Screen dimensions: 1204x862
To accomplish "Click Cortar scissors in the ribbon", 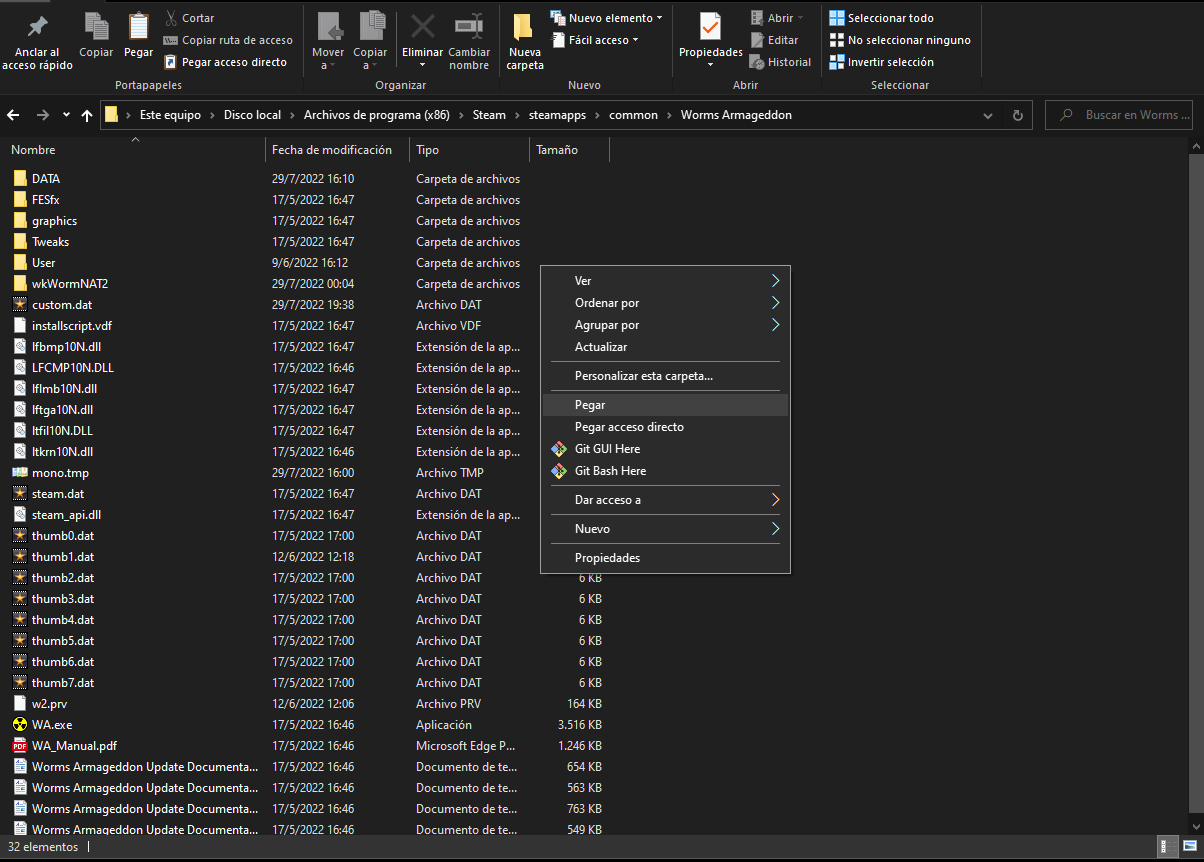I will tap(189, 18).
